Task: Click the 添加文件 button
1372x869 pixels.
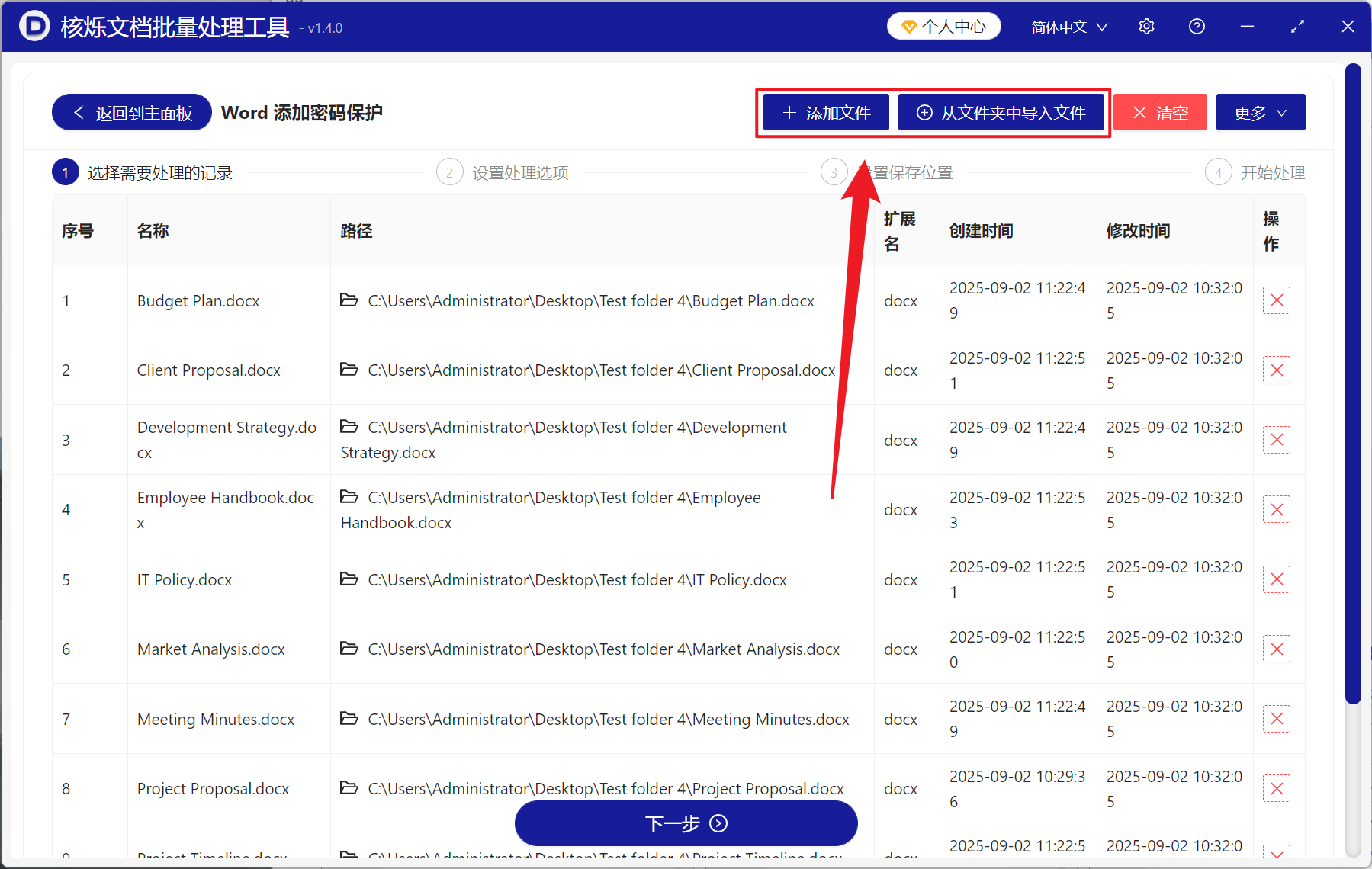Action: coord(825,112)
